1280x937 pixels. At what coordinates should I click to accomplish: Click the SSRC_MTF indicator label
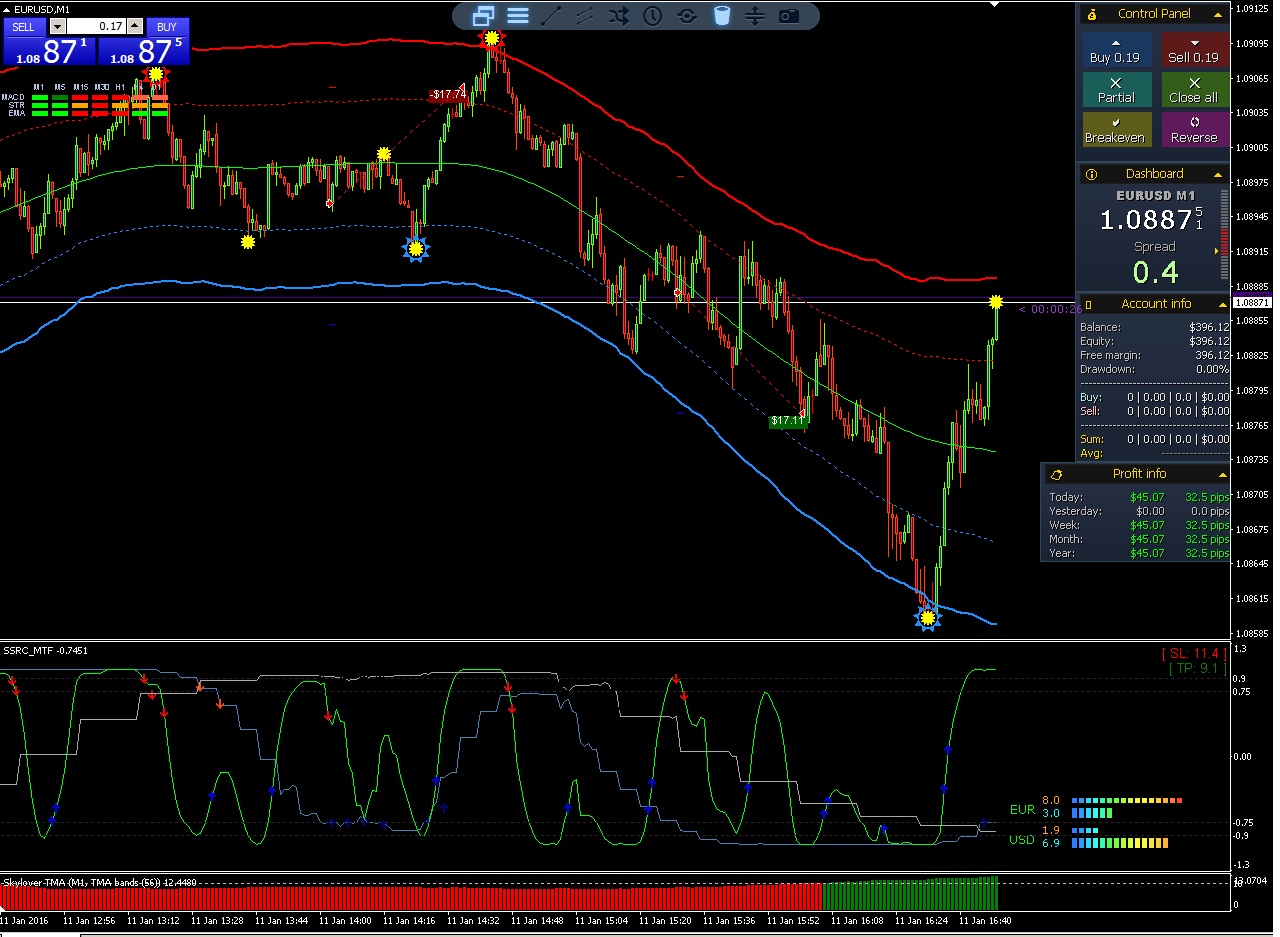click(x=45, y=651)
